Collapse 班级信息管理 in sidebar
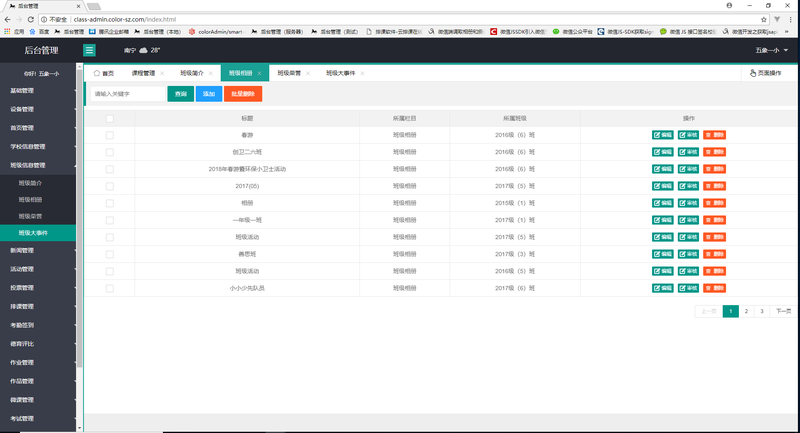The image size is (800, 433). tap(38, 165)
